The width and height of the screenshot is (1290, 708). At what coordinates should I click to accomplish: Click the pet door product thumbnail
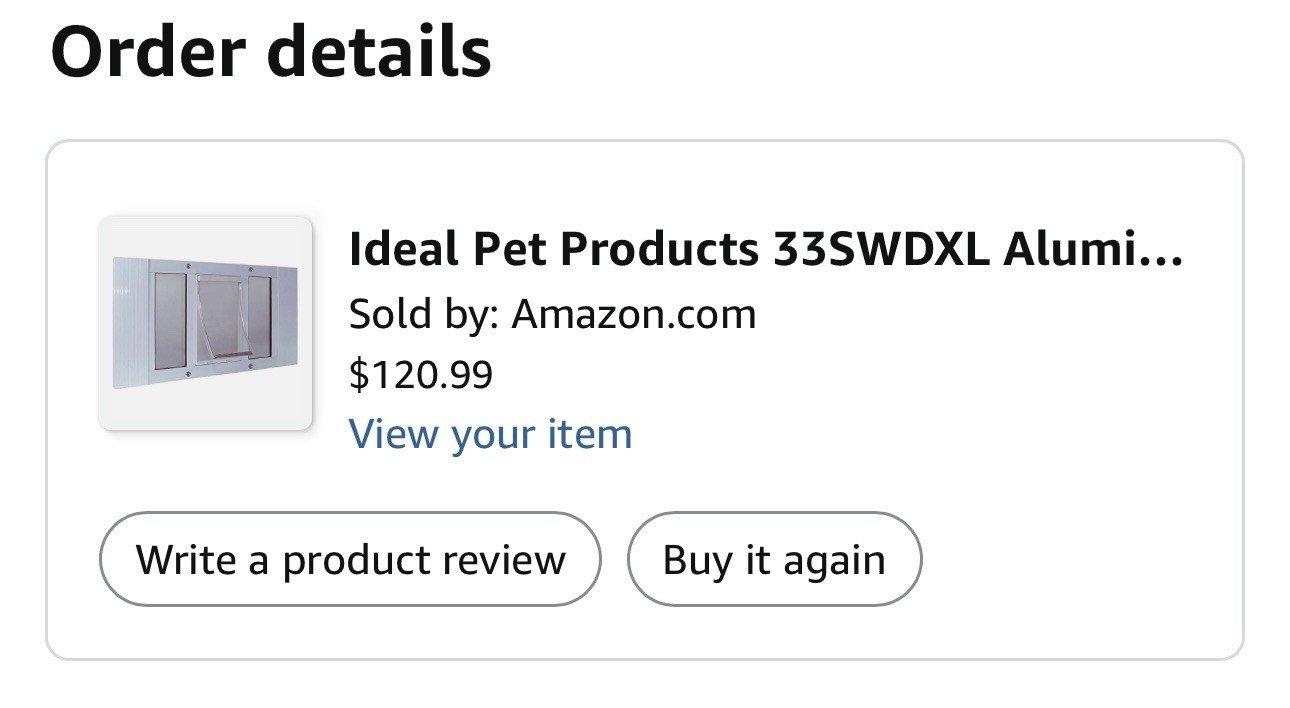point(205,323)
